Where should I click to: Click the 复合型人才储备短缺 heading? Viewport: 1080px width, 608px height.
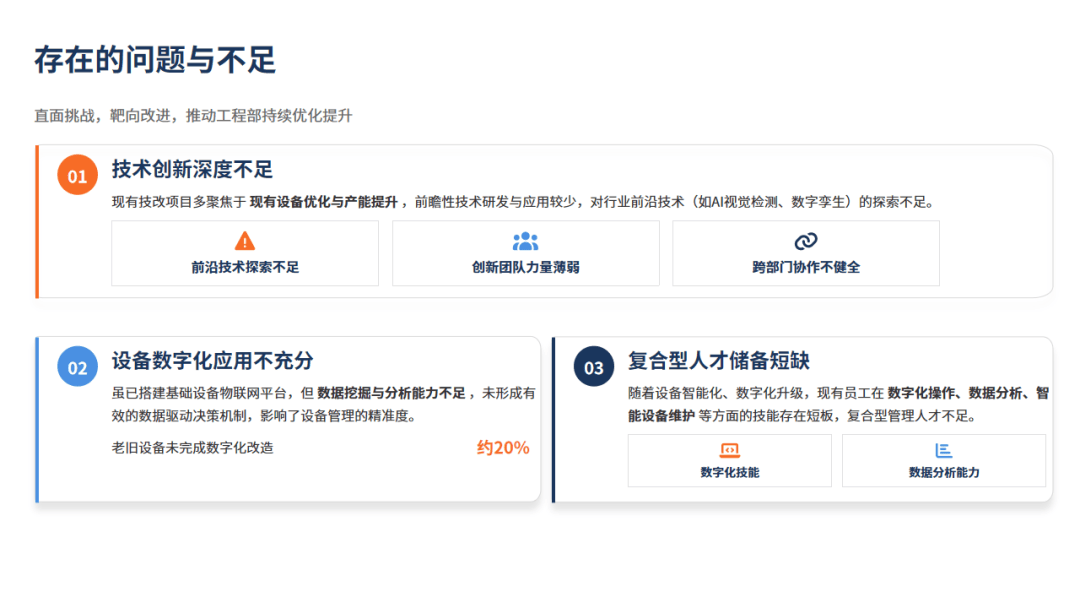(718, 360)
